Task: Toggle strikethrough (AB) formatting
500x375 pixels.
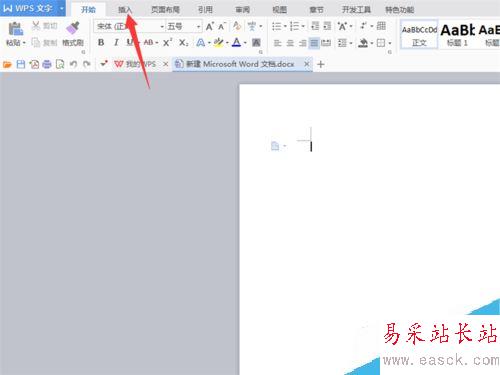Action: point(148,42)
